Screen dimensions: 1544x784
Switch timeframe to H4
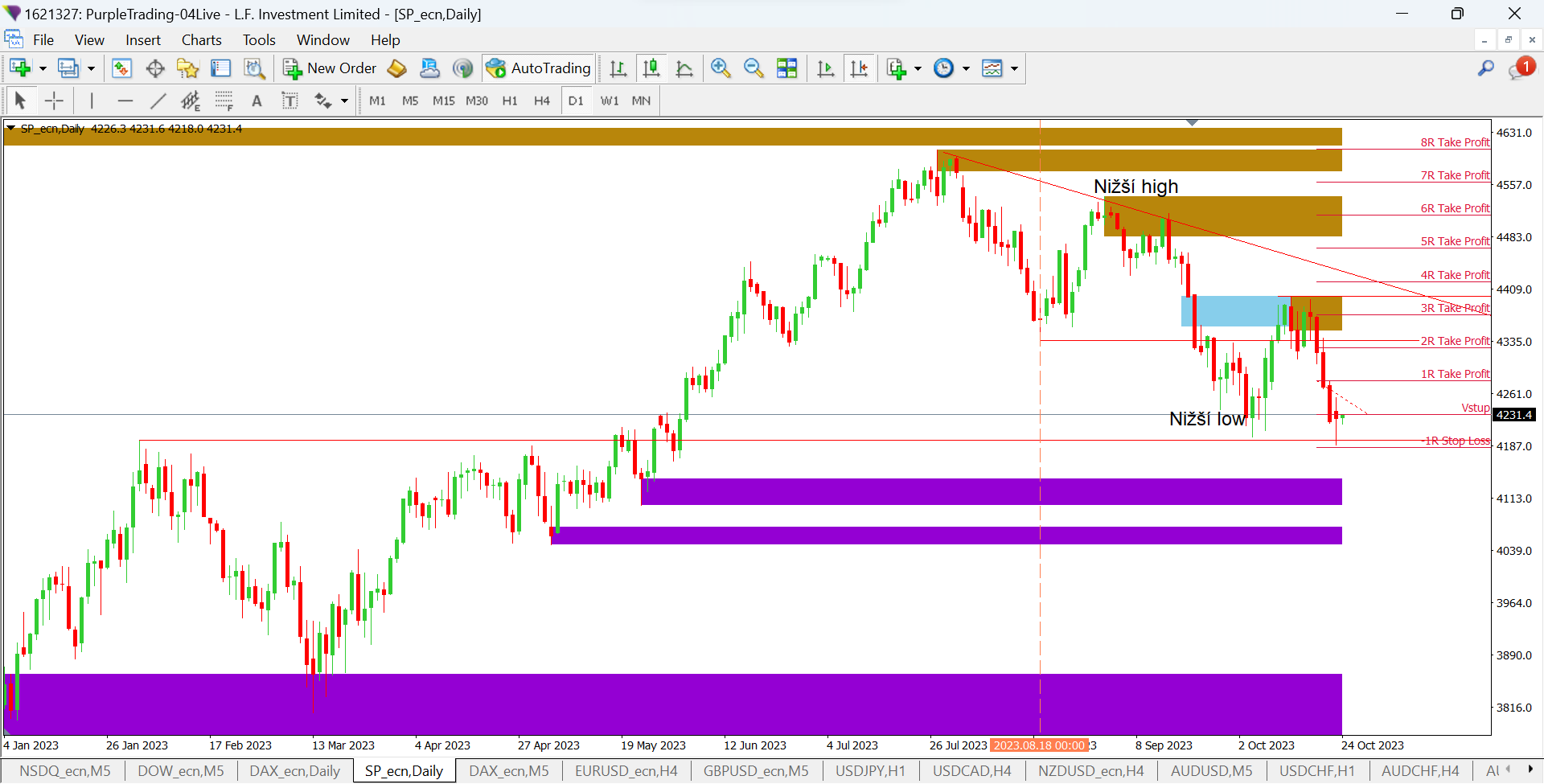pos(542,101)
